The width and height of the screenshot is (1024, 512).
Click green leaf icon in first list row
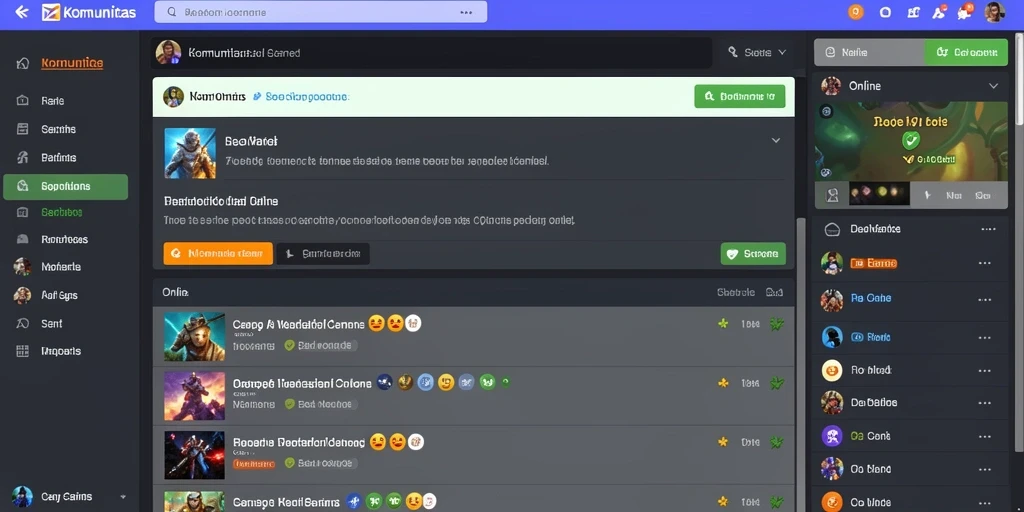[x=776, y=323]
